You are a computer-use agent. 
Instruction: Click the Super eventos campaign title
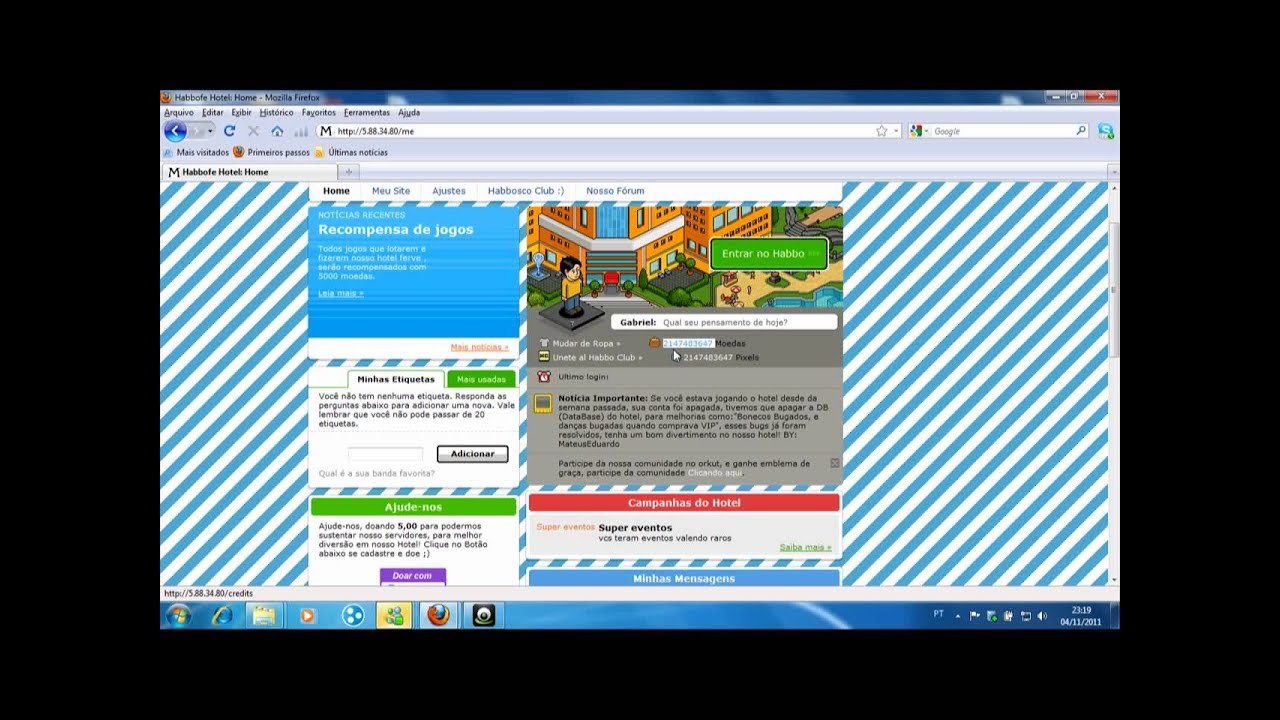(635, 527)
